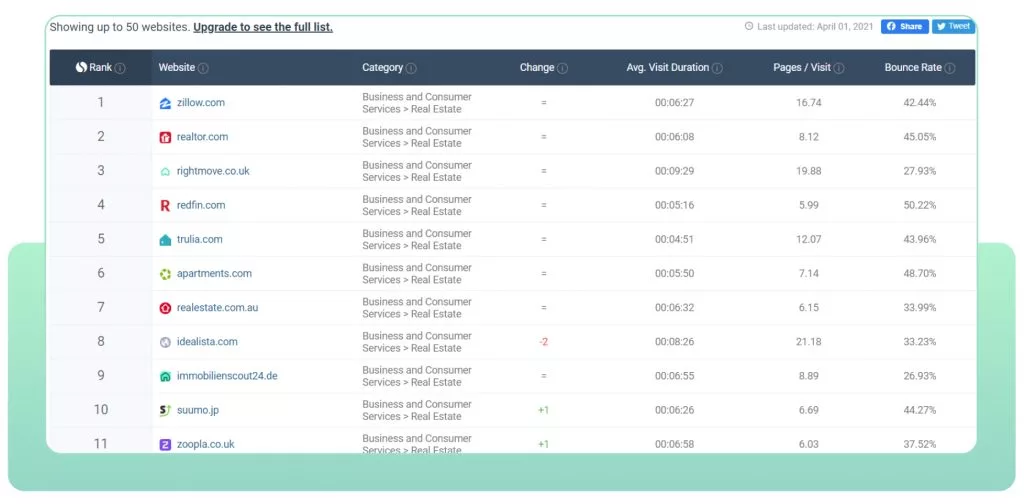Click the zillow.com favicon icon
The width and height of the screenshot is (1024, 504).
coord(165,103)
